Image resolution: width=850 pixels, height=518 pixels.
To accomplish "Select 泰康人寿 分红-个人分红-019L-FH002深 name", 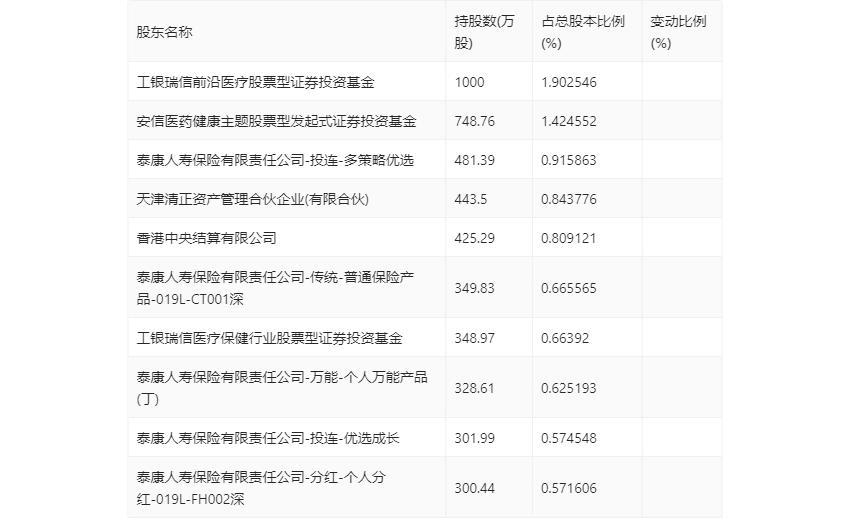I will point(261,488).
